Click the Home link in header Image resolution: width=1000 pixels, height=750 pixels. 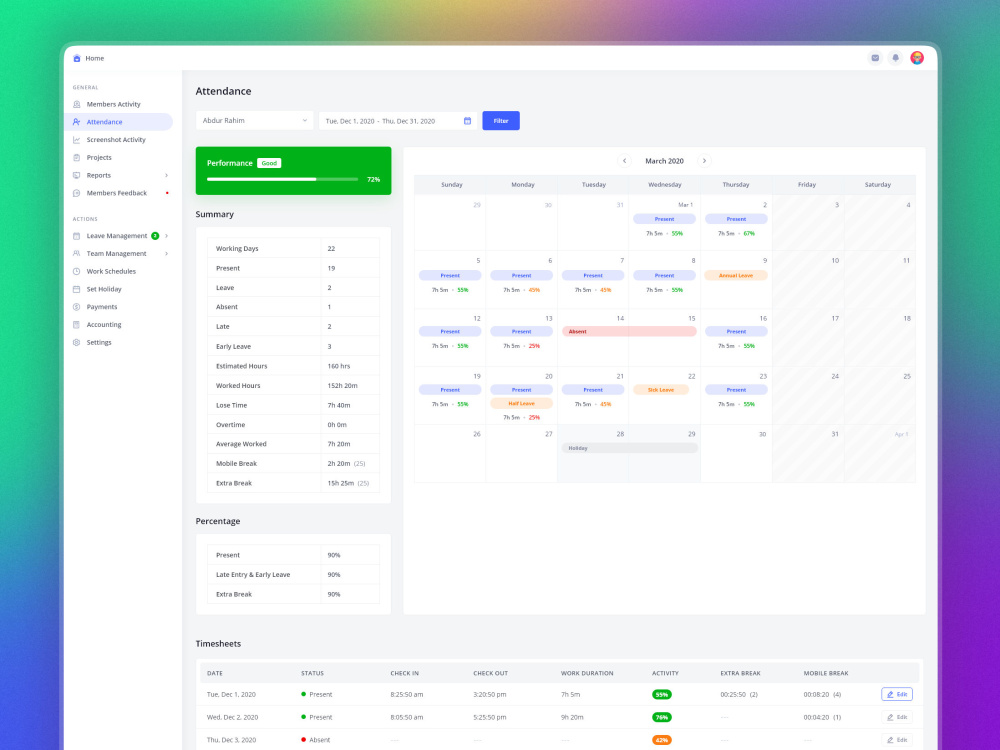coord(94,58)
